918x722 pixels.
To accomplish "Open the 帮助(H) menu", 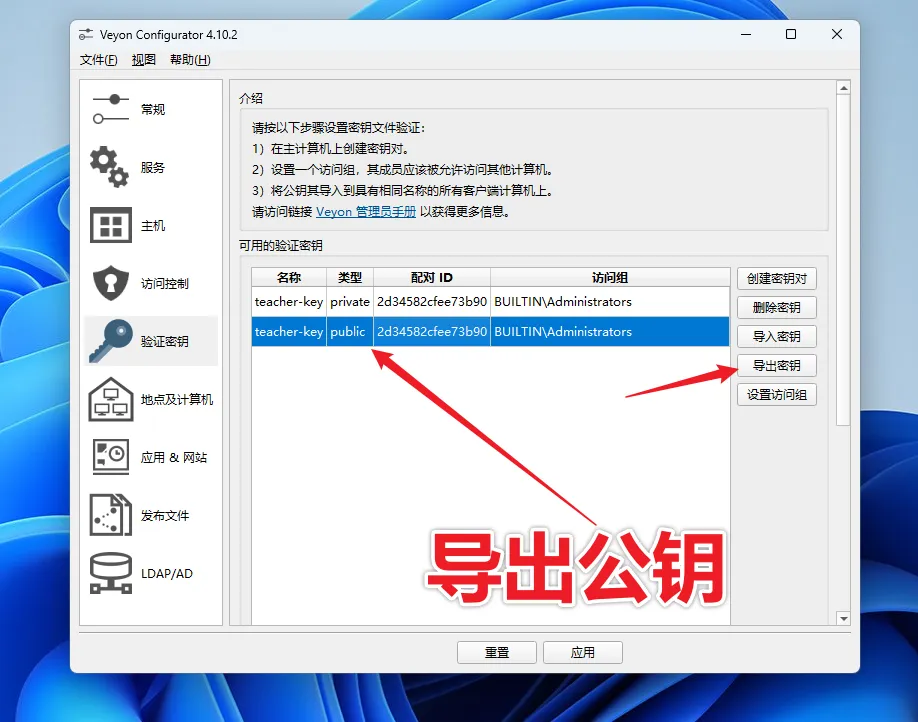I will pos(190,60).
